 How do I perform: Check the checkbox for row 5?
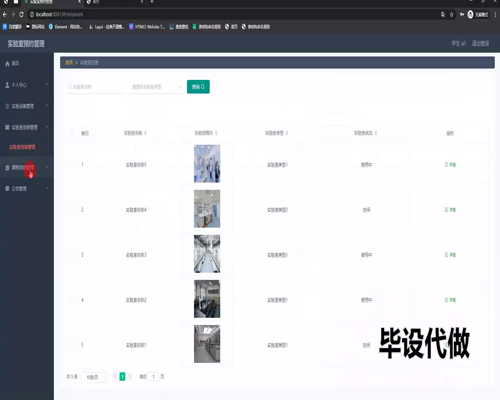pyautogui.click(x=72, y=345)
